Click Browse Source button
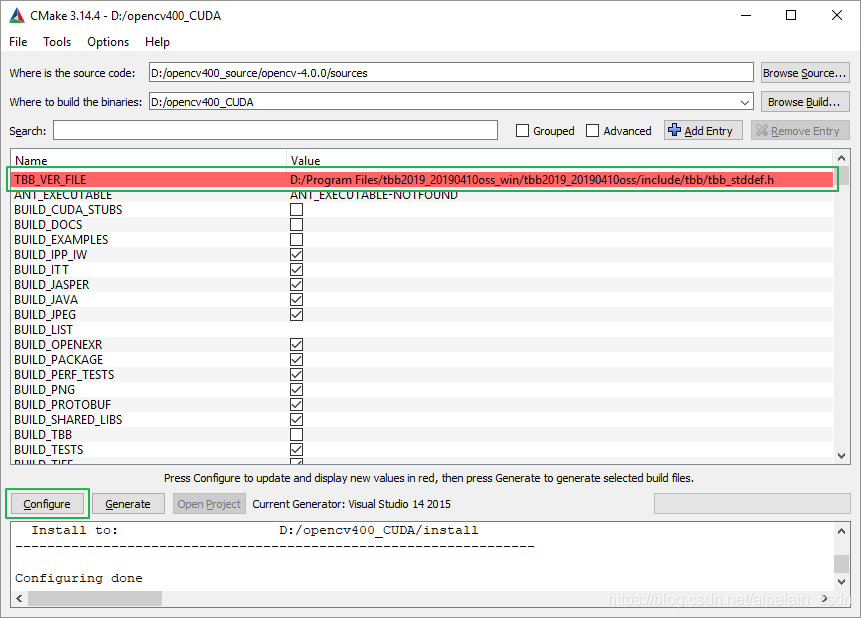This screenshot has height=618, width=861. [805, 73]
